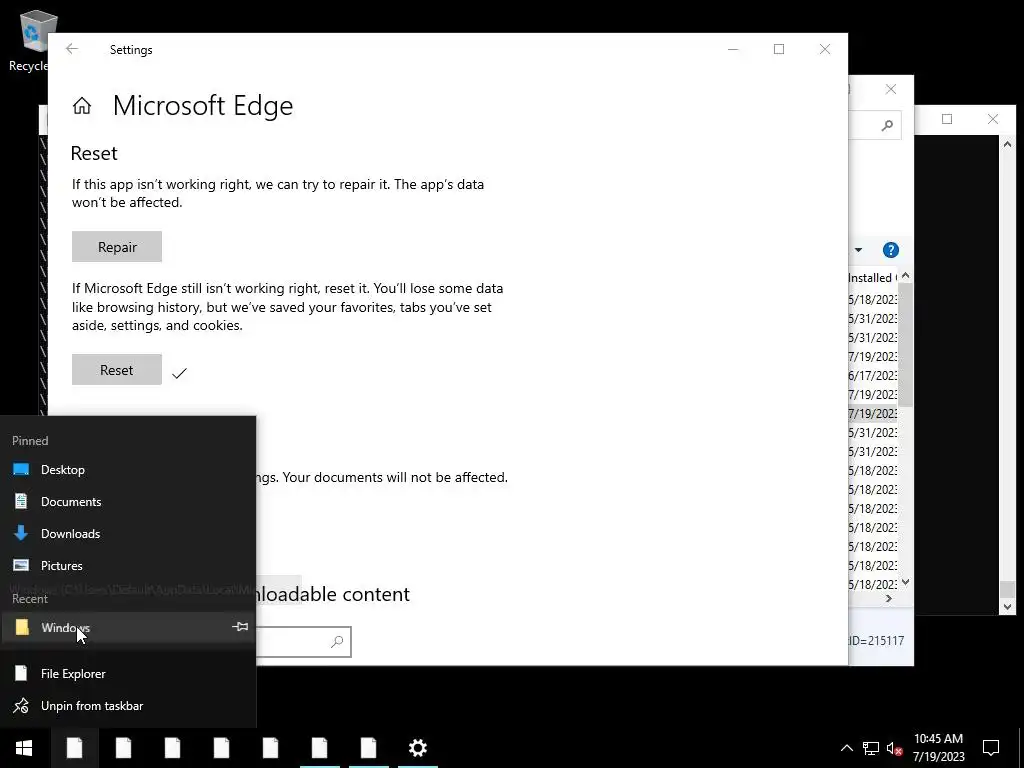
Task: Open the Recycle Bin on desktop
Action: [29, 40]
